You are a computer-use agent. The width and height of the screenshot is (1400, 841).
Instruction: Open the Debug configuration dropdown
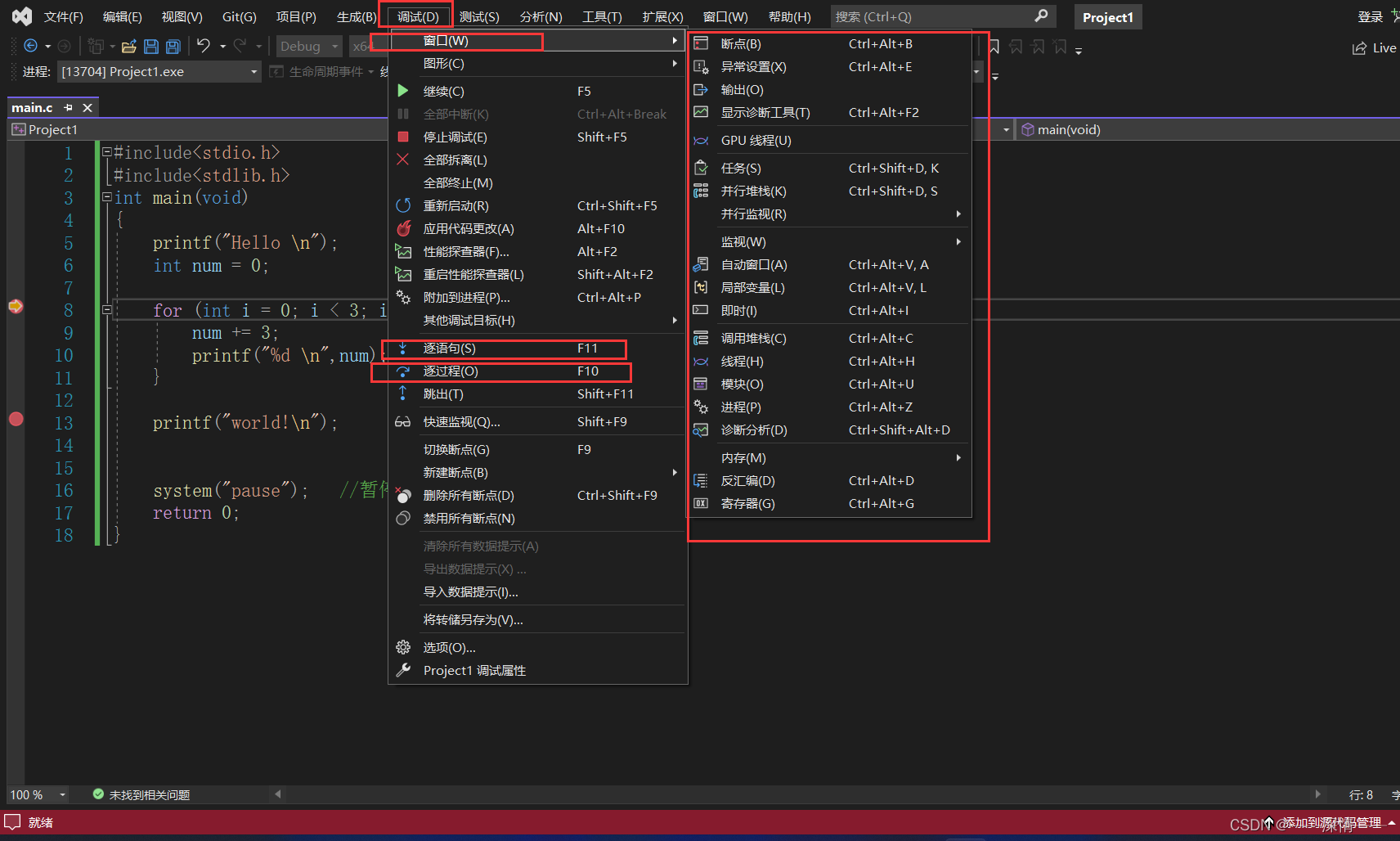[309, 47]
